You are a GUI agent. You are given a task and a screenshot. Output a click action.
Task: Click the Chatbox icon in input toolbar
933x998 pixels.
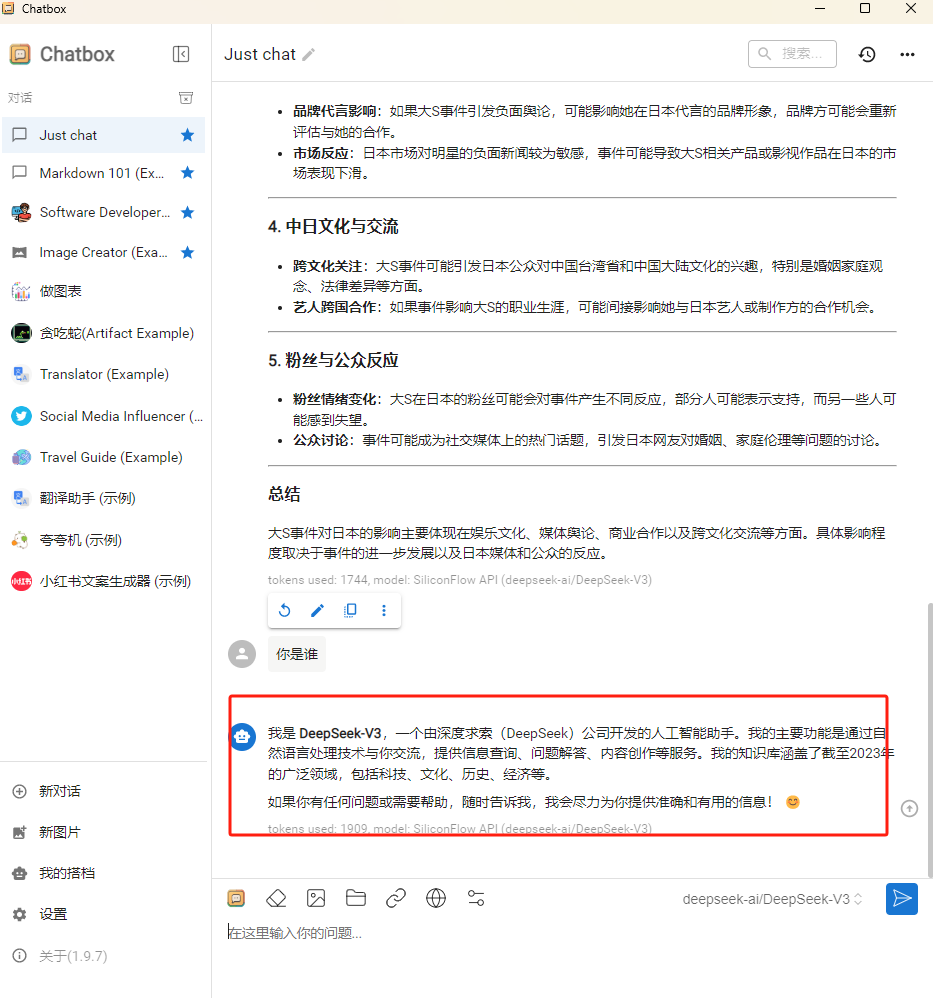[x=236, y=898]
